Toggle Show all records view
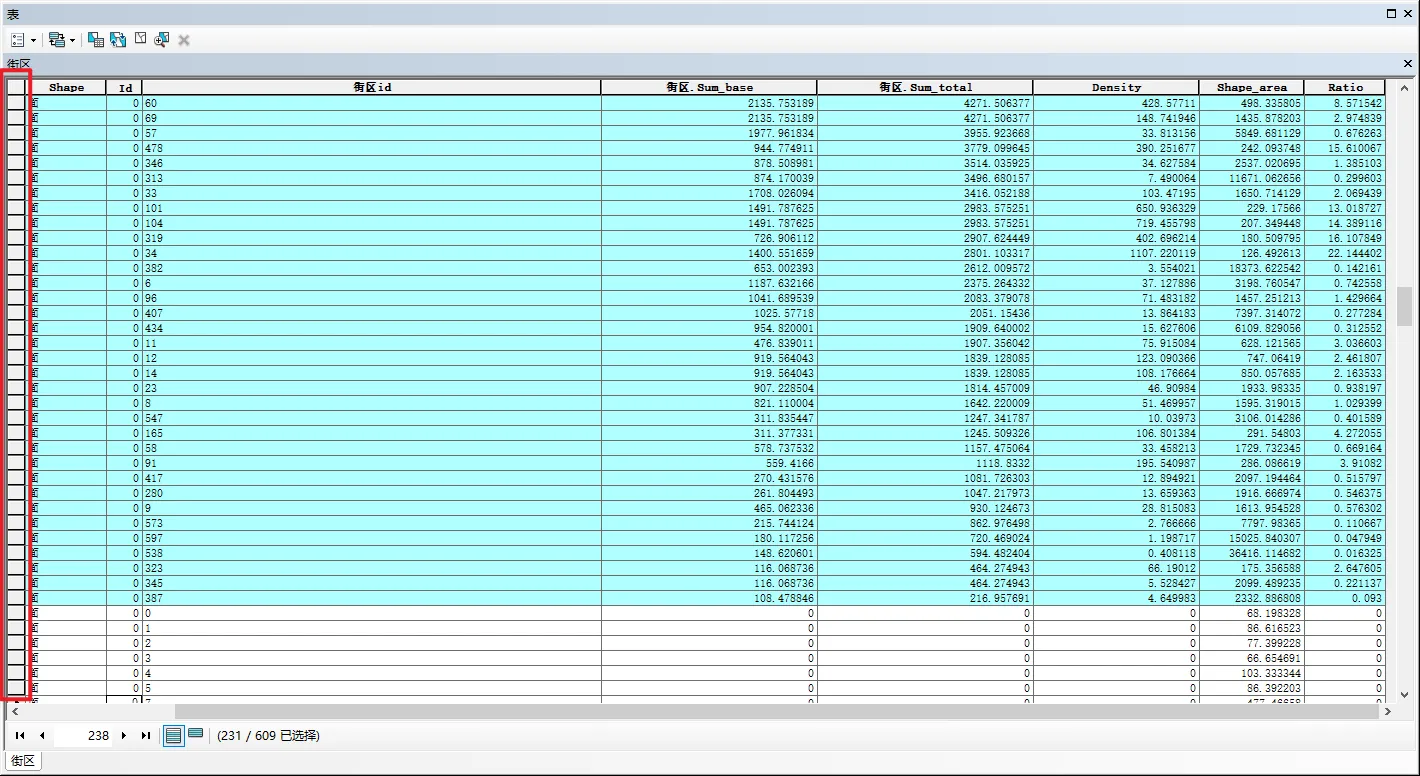The image size is (1420, 776). click(173, 735)
